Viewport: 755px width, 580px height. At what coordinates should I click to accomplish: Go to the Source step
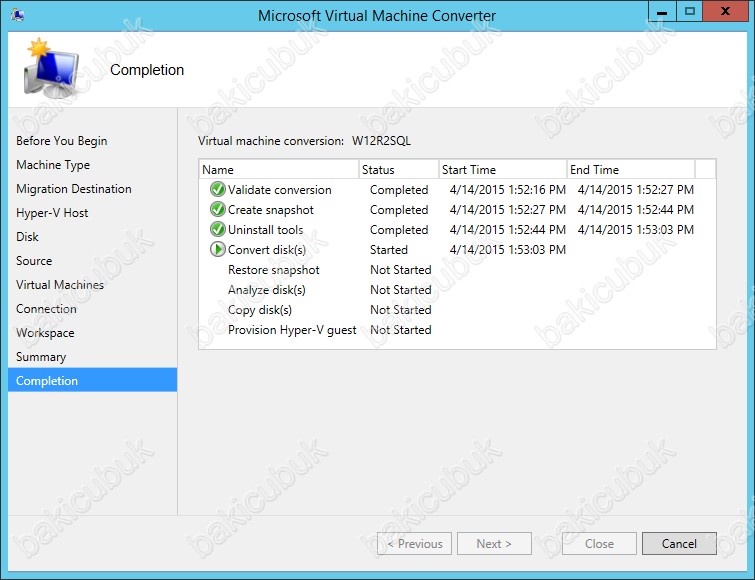click(34, 261)
